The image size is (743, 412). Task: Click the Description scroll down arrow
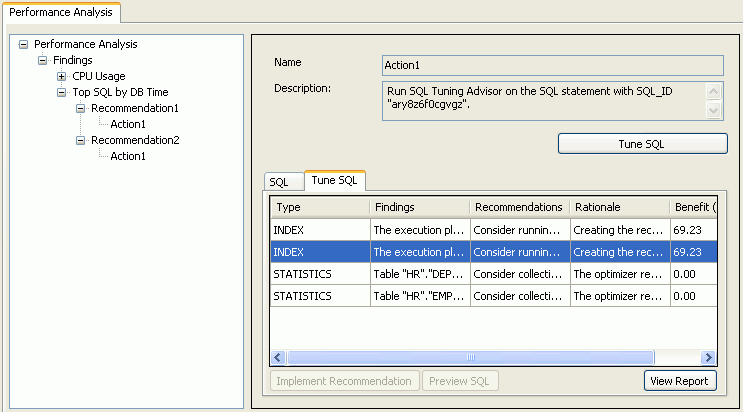(714, 110)
